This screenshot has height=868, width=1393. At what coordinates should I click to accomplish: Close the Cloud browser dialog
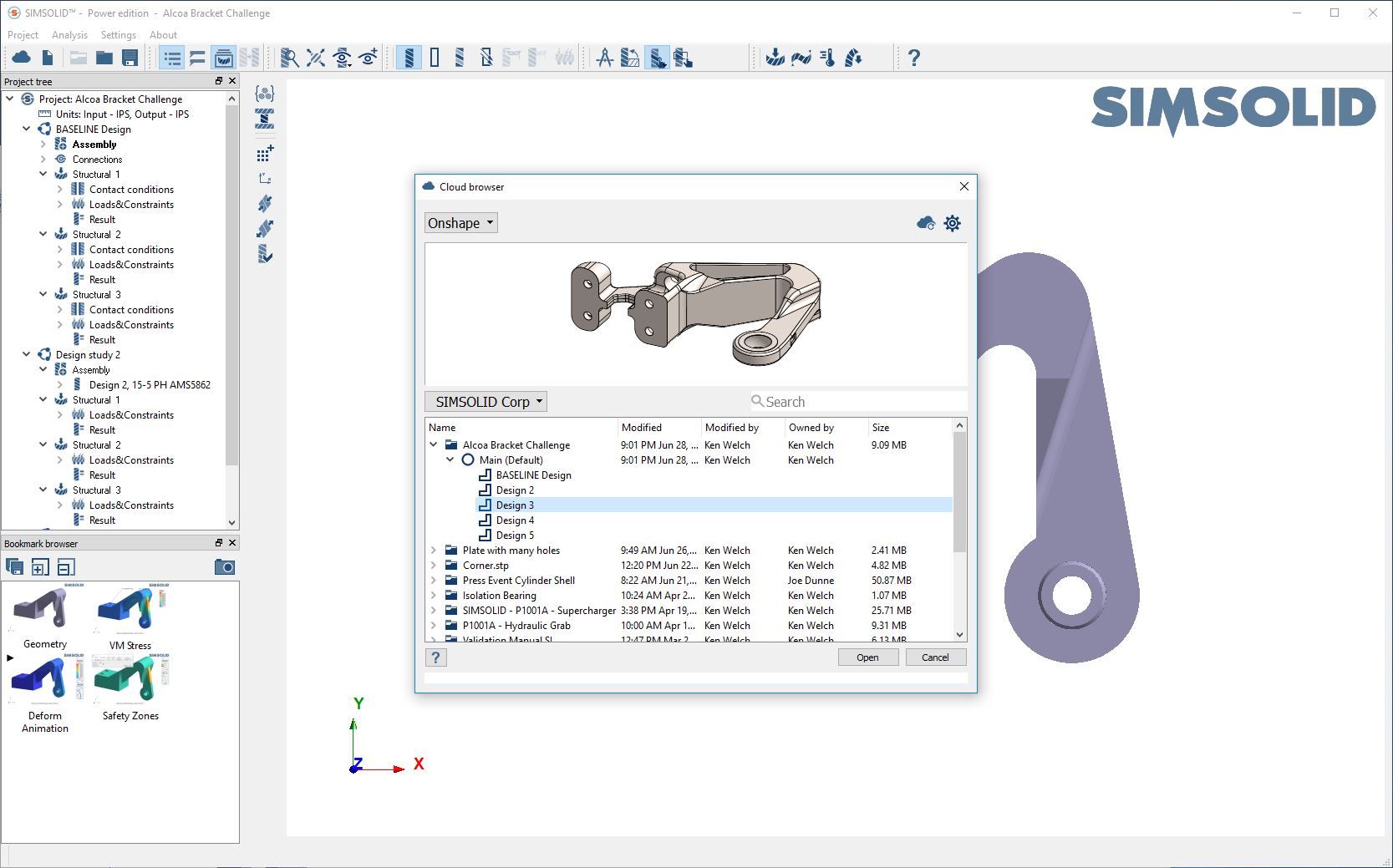[x=964, y=186]
